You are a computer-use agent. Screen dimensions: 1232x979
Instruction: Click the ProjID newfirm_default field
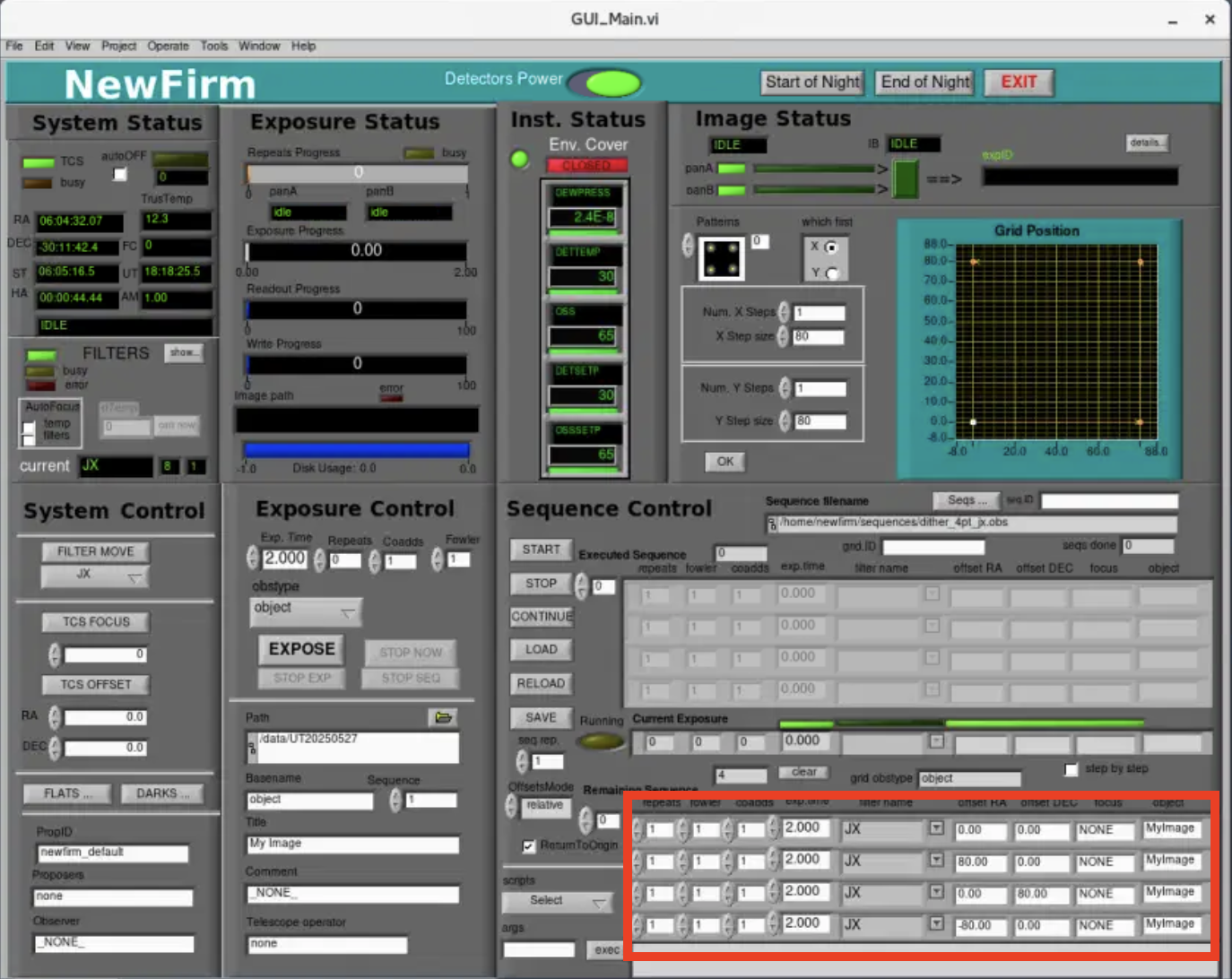pyautogui.click(x=113, y=853)
